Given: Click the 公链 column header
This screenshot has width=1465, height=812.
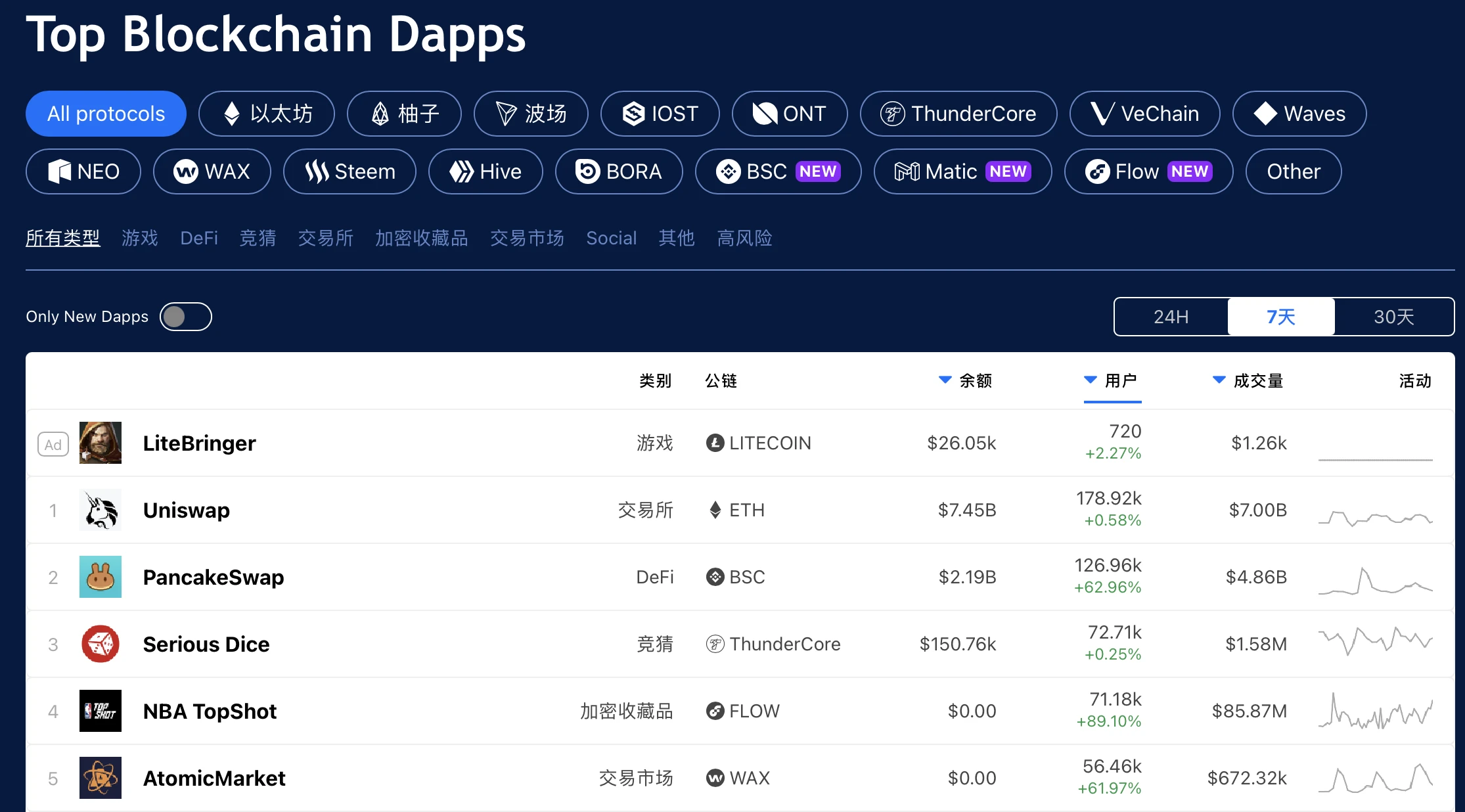Looking at the screenshot, I should click(x=721, y=380).
